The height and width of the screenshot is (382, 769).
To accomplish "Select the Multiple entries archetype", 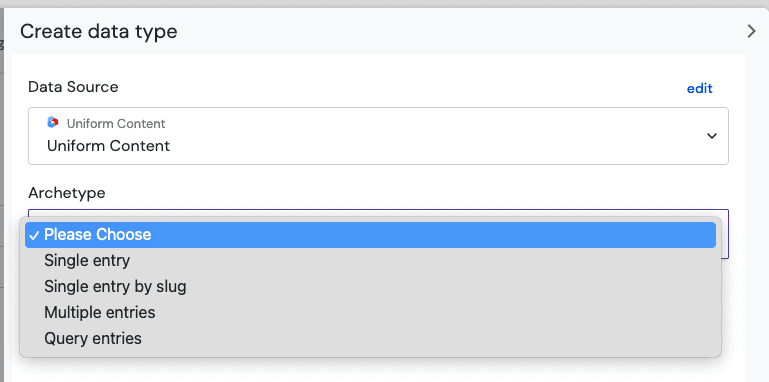I will (x=370, y=312).
